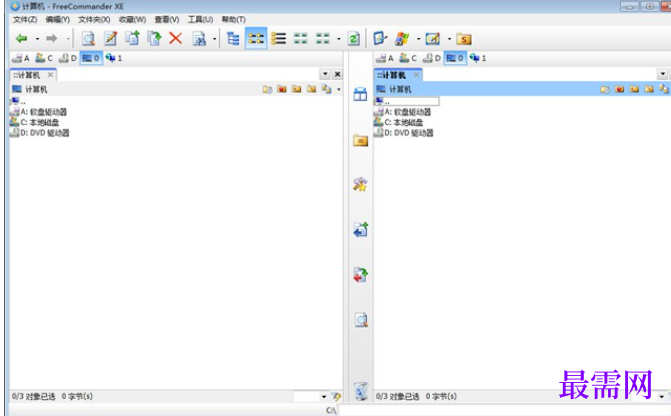Switch left panel to drive C button

pos(44,58)
